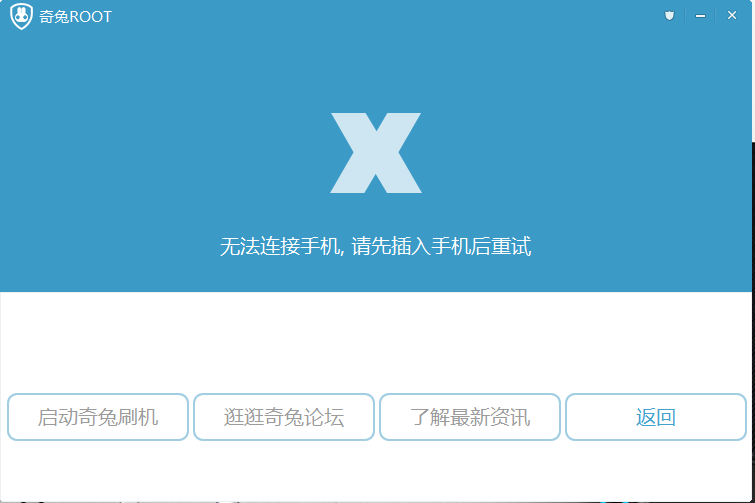Click the blank white area above buttons

coord(376,342)
